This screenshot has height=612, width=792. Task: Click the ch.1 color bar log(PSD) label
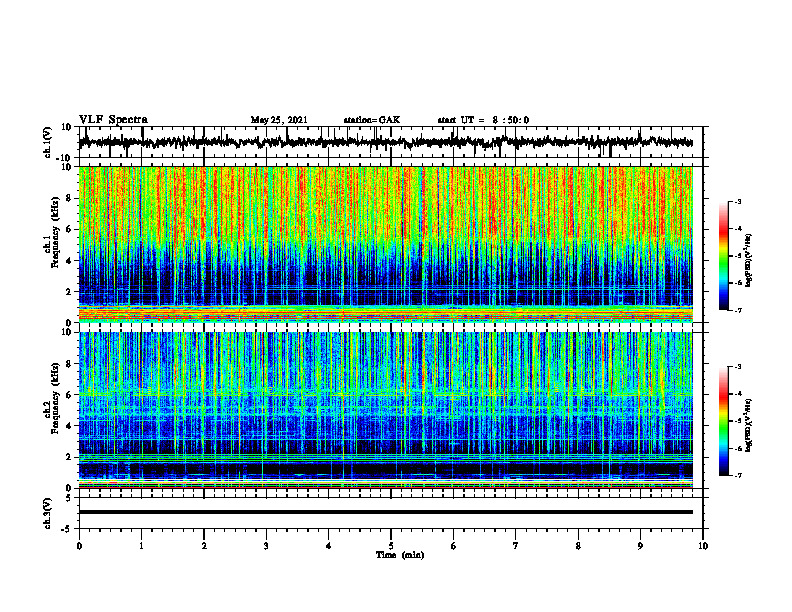pos(748,260)
